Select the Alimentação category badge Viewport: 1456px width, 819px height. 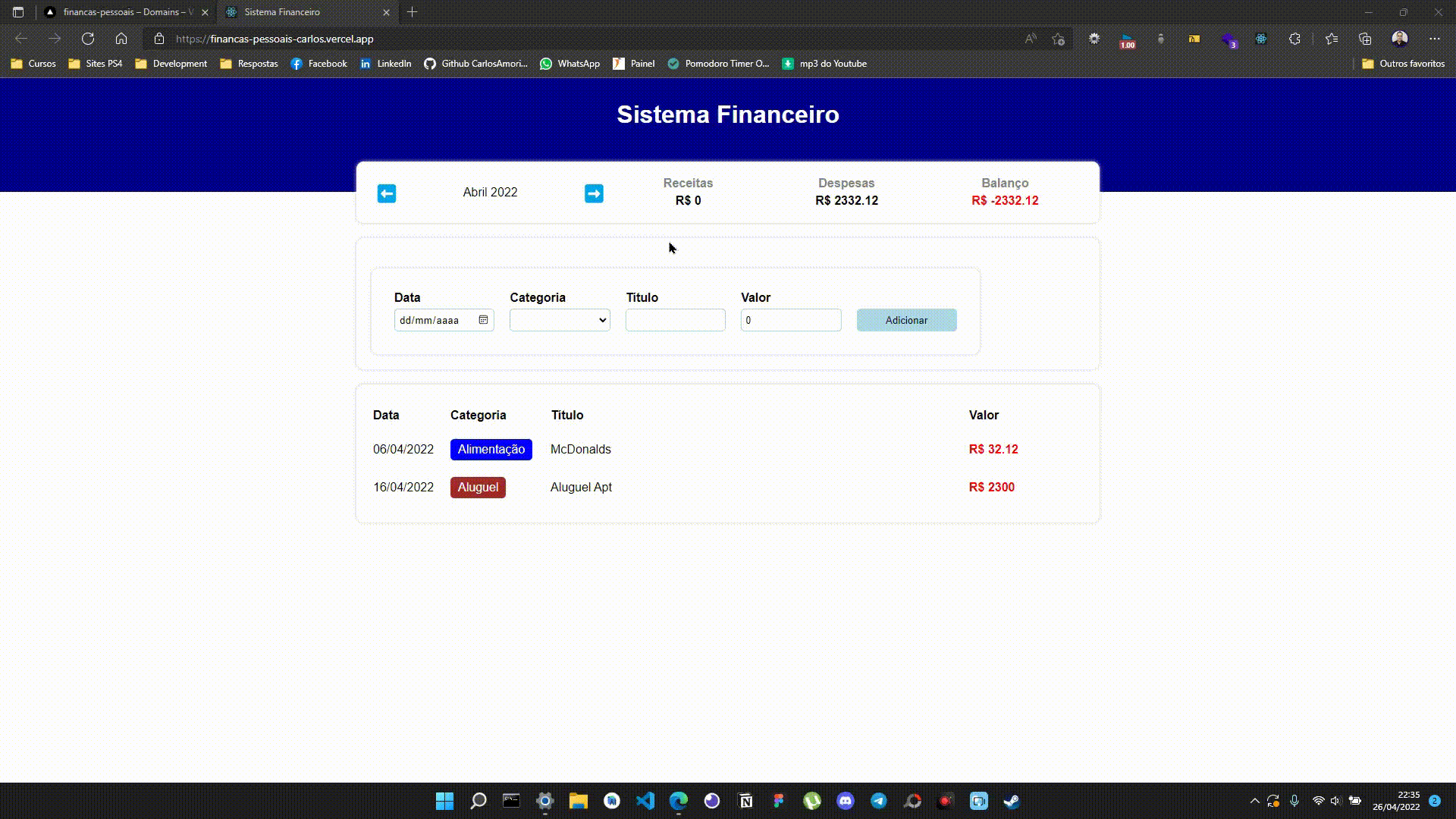click(491, 450)
